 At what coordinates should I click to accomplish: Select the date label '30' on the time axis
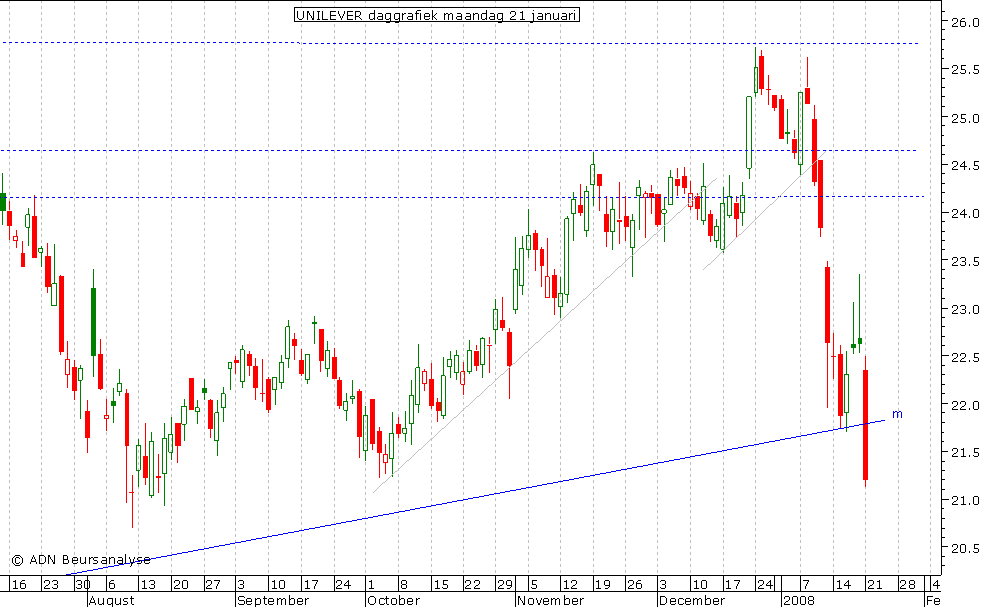point(83,584)
